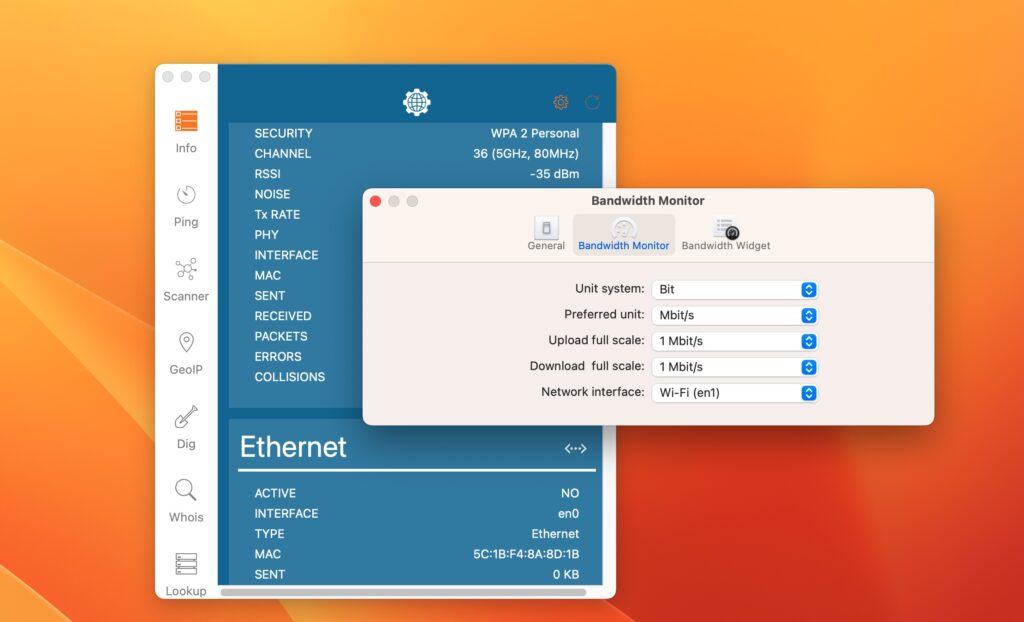Switch to the General tab
Screen dimensions: 1024x622
coord(546,233)
